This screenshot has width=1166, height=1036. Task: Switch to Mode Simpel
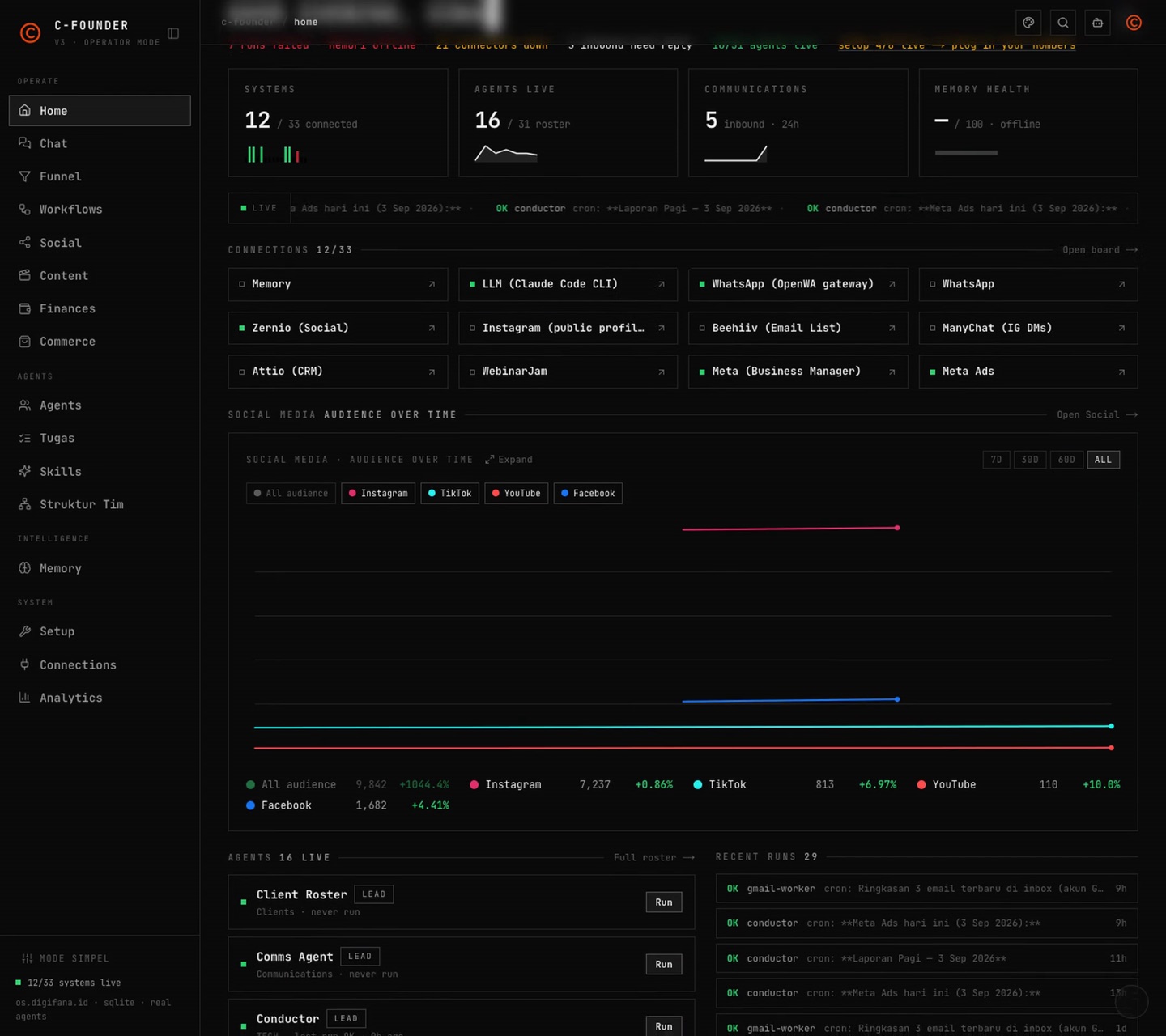coord(66,958)
